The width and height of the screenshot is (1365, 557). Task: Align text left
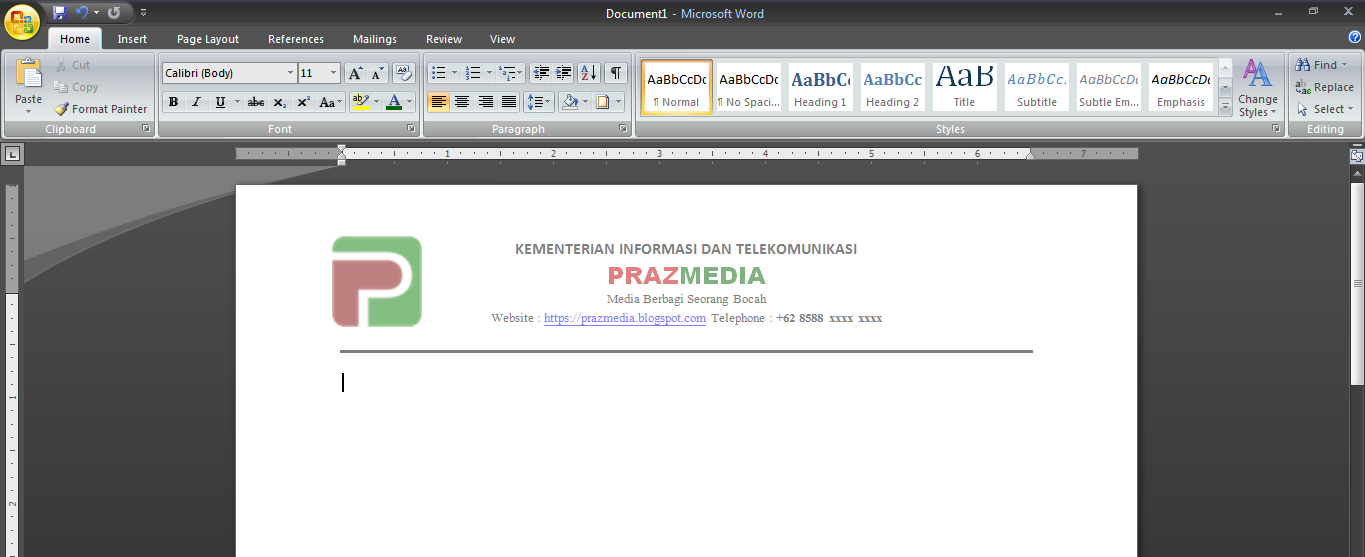coord(438,102)
